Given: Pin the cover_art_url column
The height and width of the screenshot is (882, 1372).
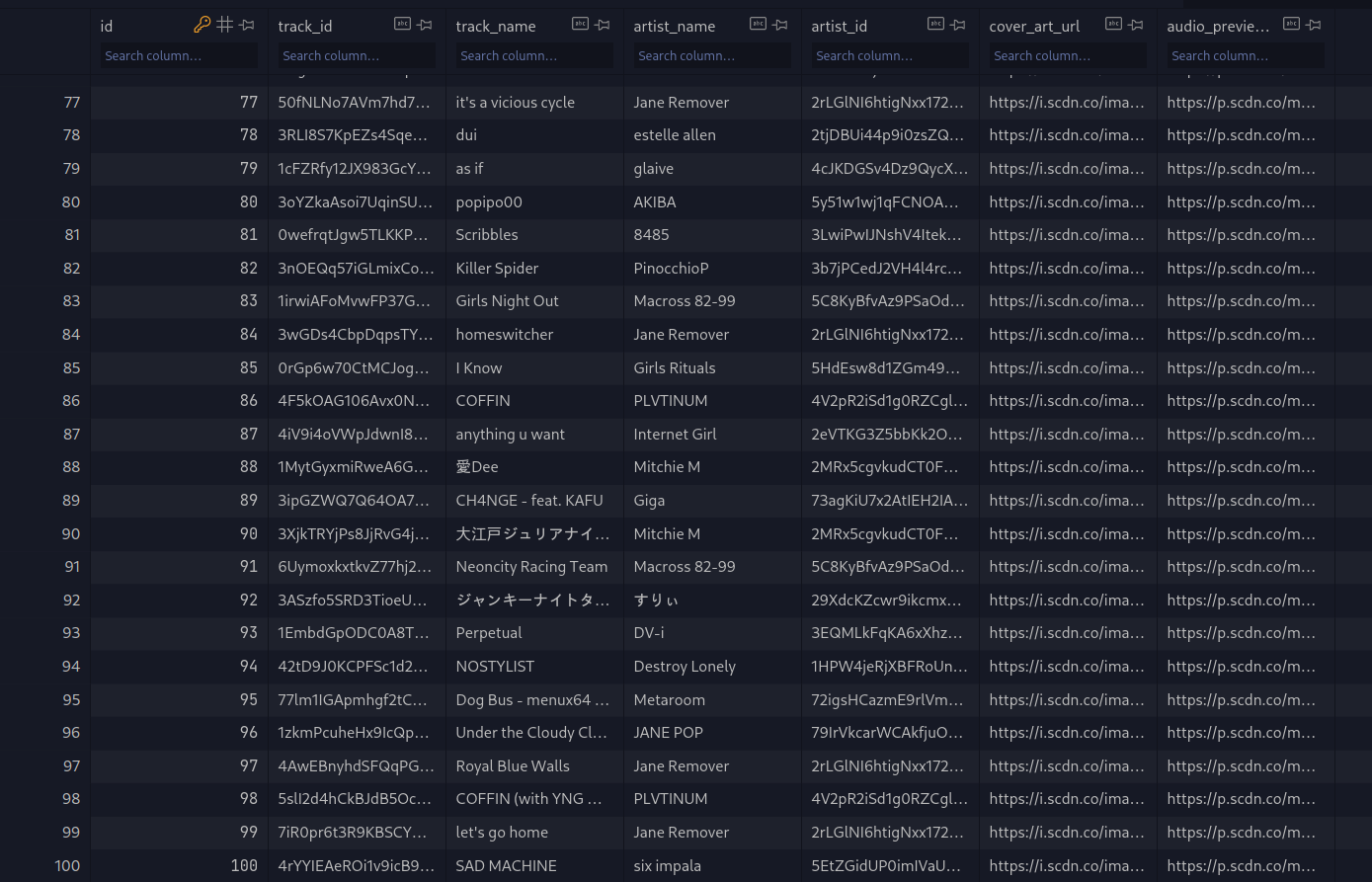Looking at the screenshot, I should click(1135, 25).
